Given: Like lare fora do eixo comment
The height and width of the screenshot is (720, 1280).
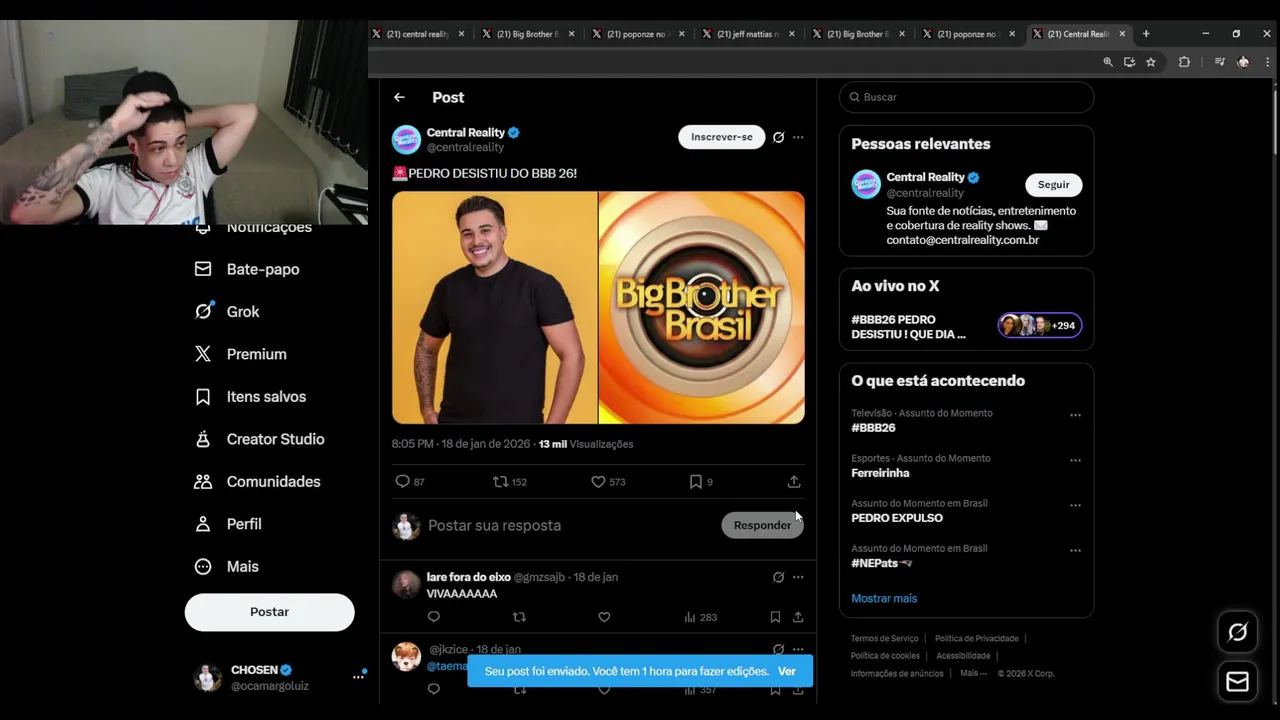Looking at the screenshot, I should (x=604, y=617).
